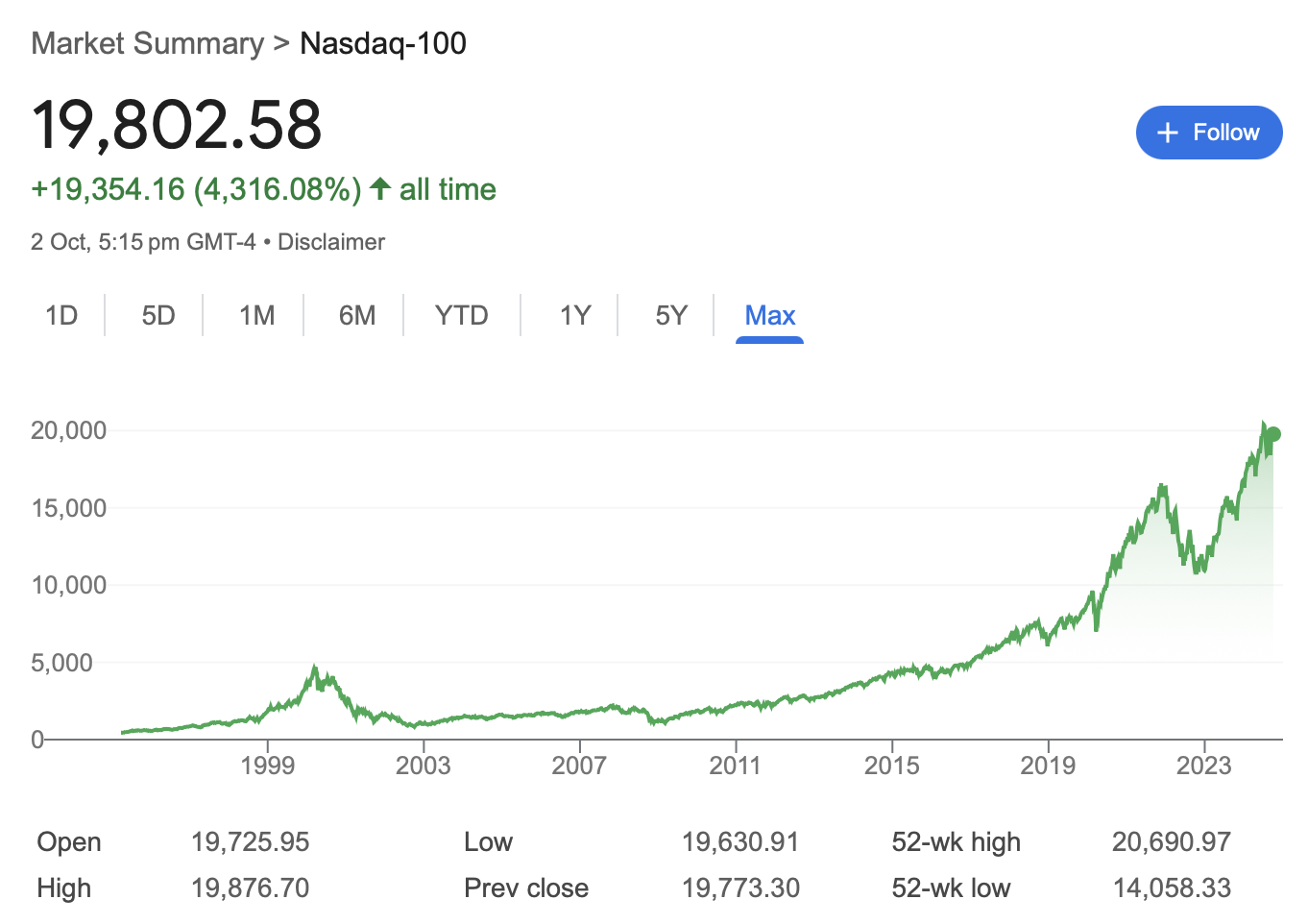
Task: Show the 1M chart range
Action: pos(256,315)
